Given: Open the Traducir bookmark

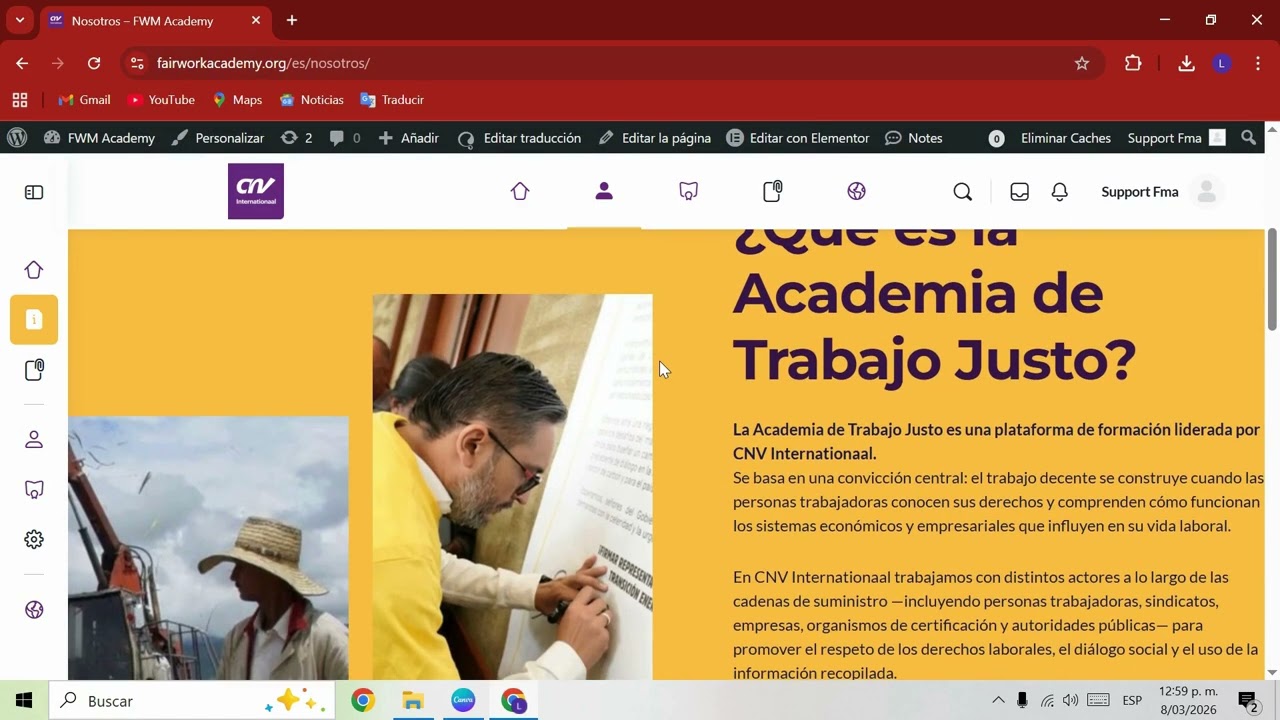Looking at the screenshot, I should [x=392, y=100].
